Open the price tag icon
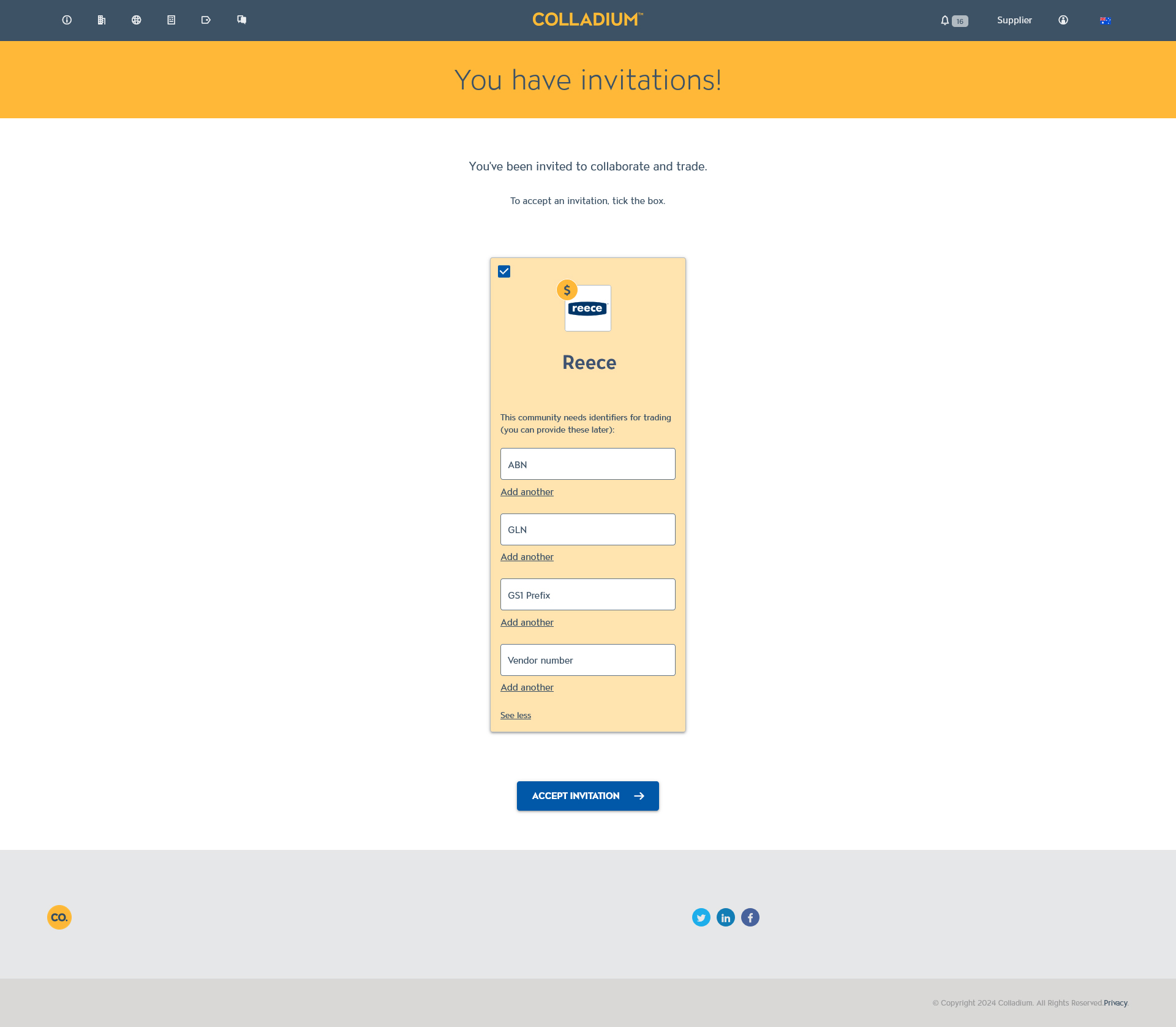Screen dimensions: 1176x1027 pyautogui.click(x=206, y=20)
